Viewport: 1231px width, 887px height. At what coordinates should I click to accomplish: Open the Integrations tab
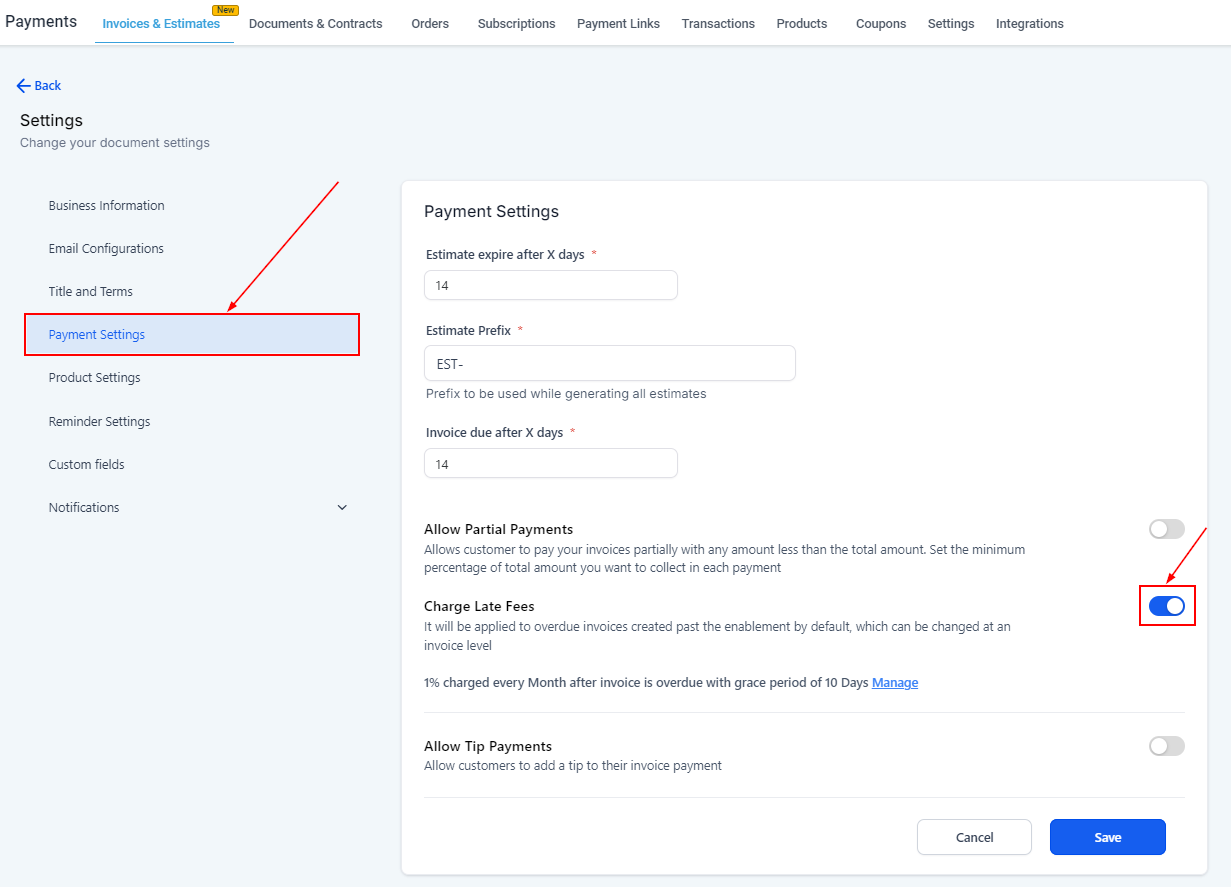click(x=1029, y=23)
